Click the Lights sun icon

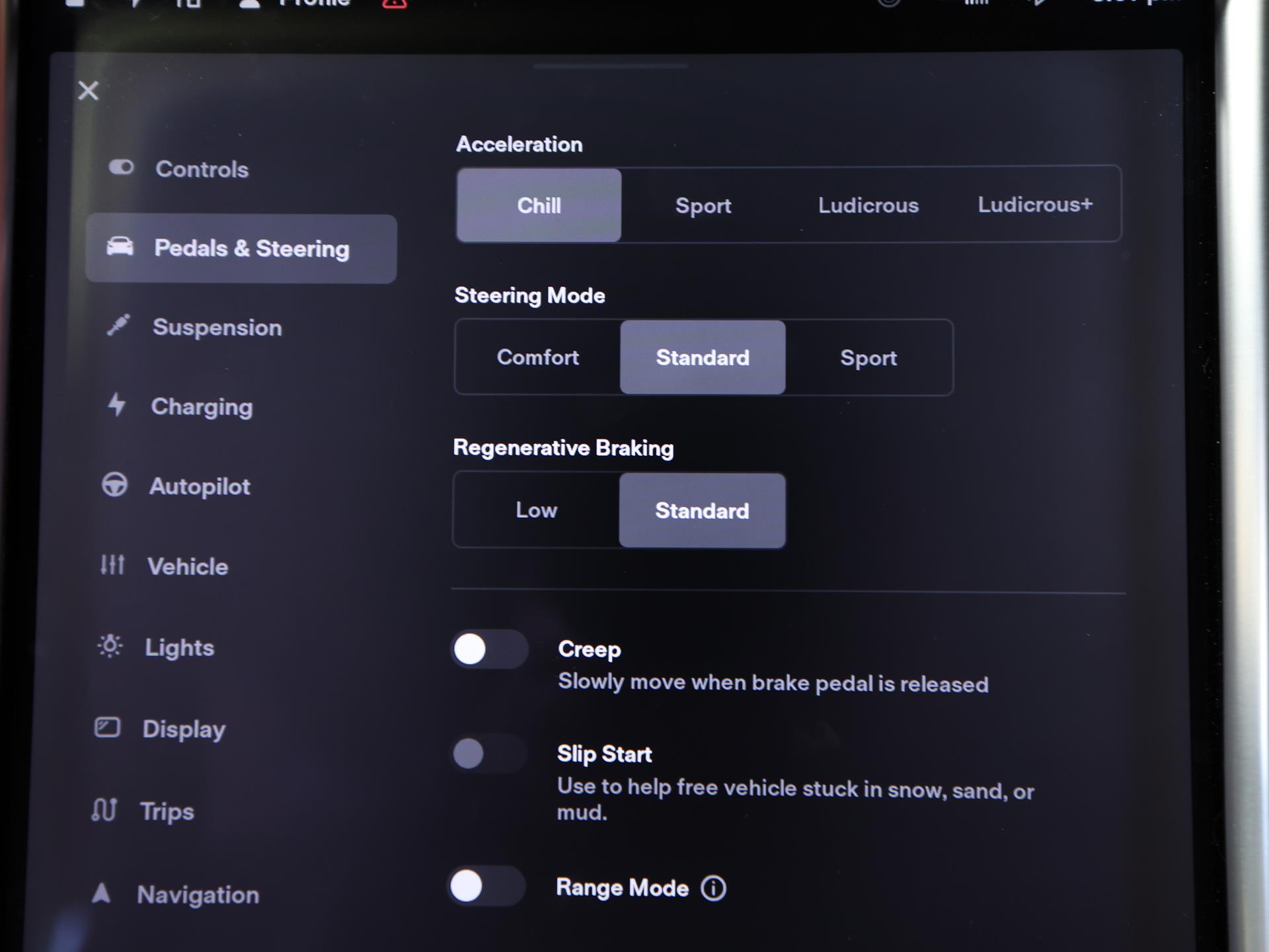(x=110, y=646)
